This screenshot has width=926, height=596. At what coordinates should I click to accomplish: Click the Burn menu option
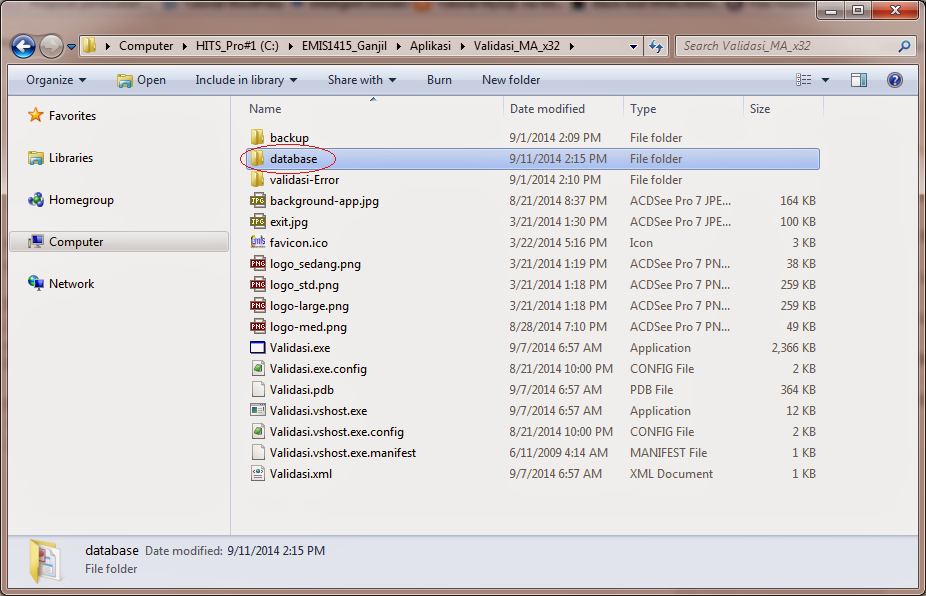point(439,80)
